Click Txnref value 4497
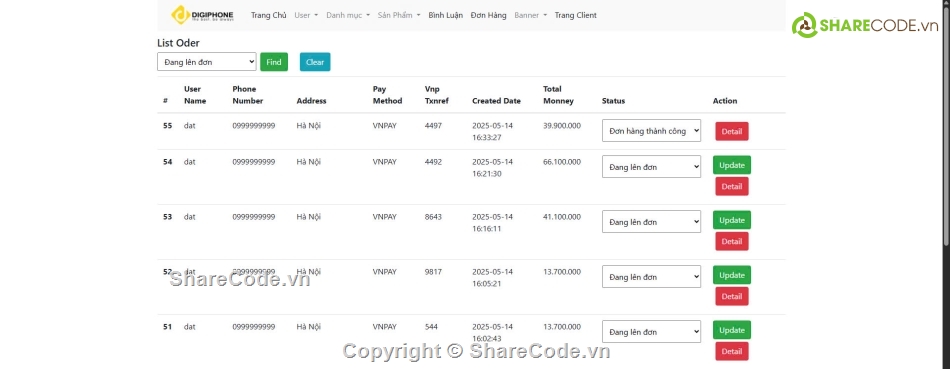The width and height of the screenshot is (950, 369). (433, 126)
